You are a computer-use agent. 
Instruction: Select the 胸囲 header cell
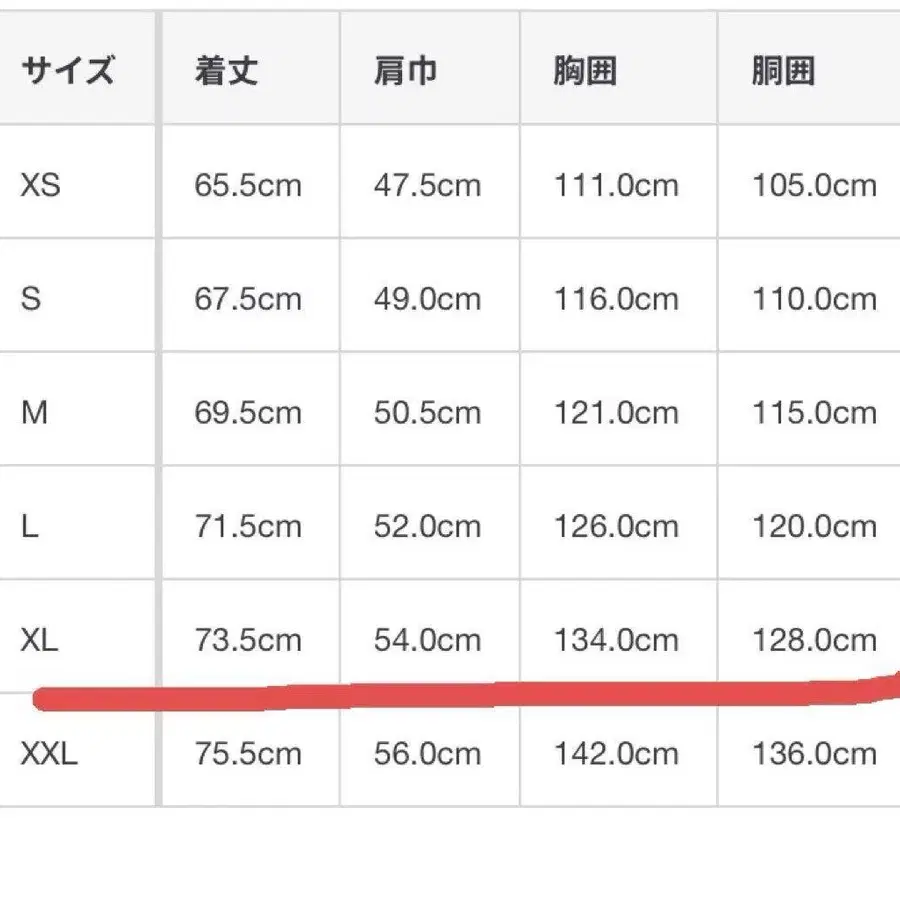pyautogui.click(x=584, y=72)
